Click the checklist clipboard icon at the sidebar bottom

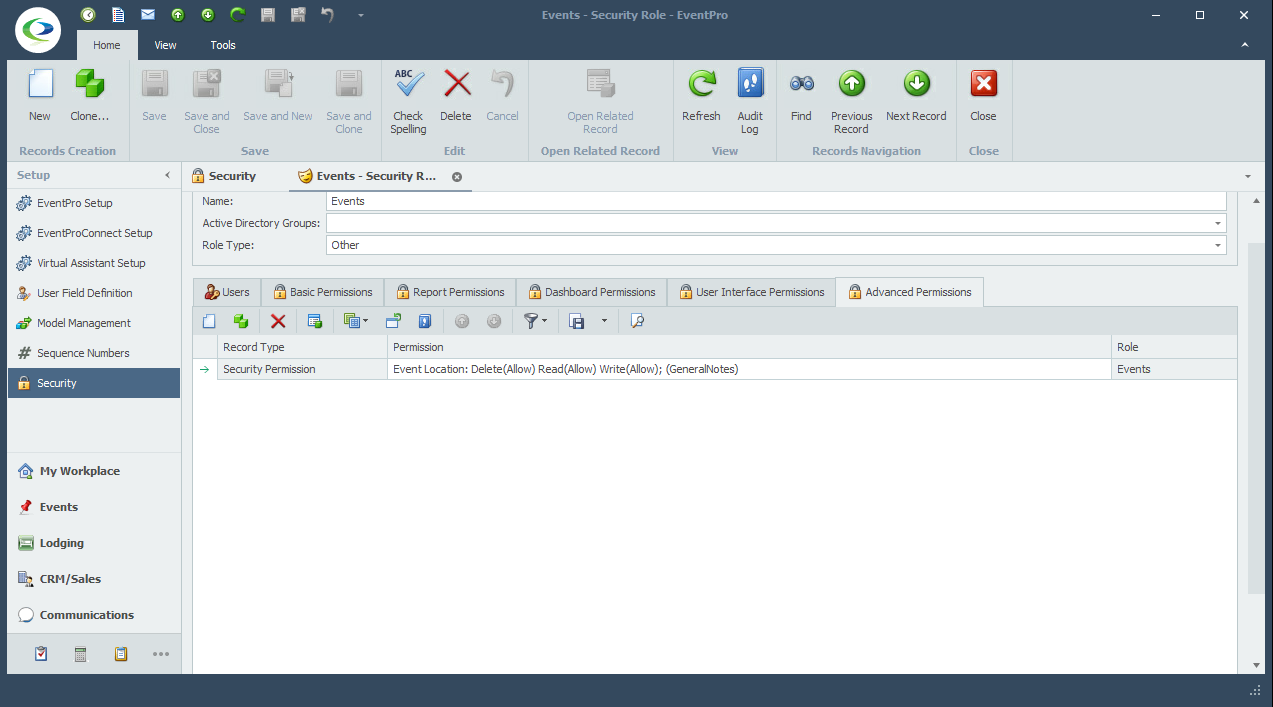(41, 654)
